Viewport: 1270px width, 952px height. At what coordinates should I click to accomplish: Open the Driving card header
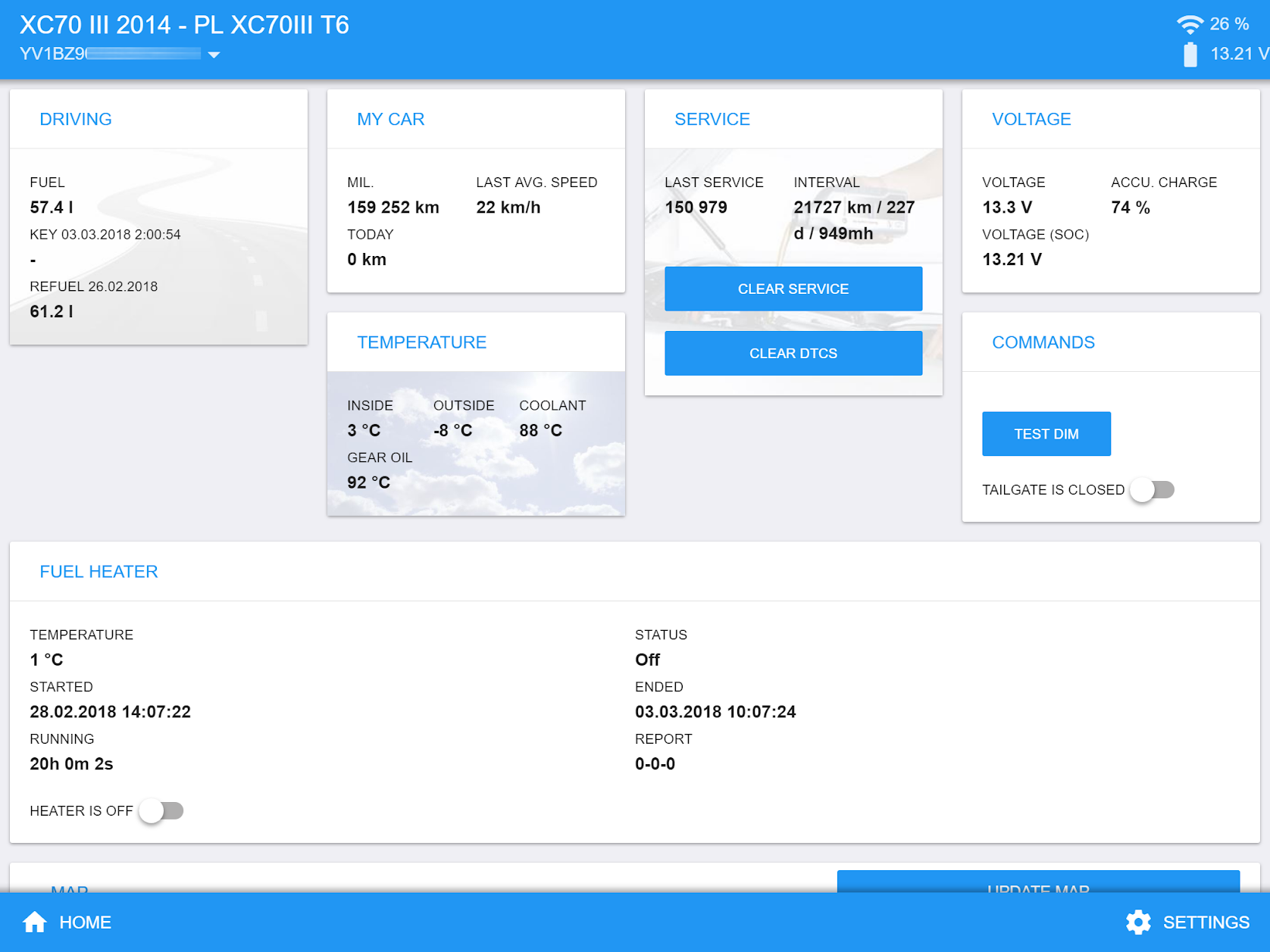(x=76, y=120)
